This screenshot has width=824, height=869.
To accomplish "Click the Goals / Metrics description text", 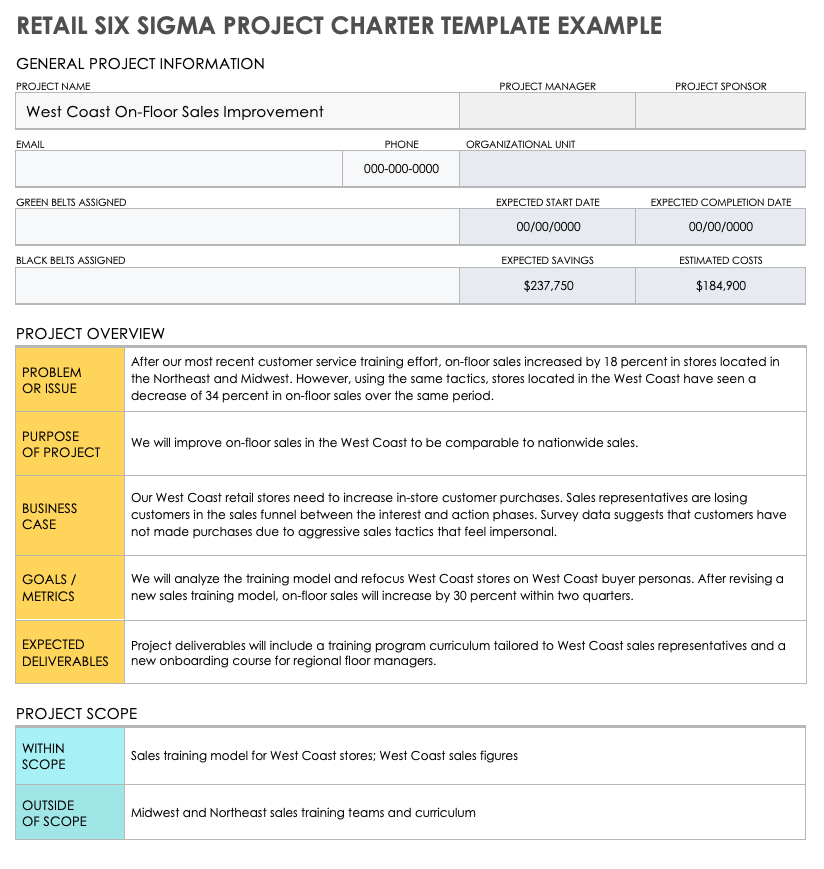I will click(457, 587).
